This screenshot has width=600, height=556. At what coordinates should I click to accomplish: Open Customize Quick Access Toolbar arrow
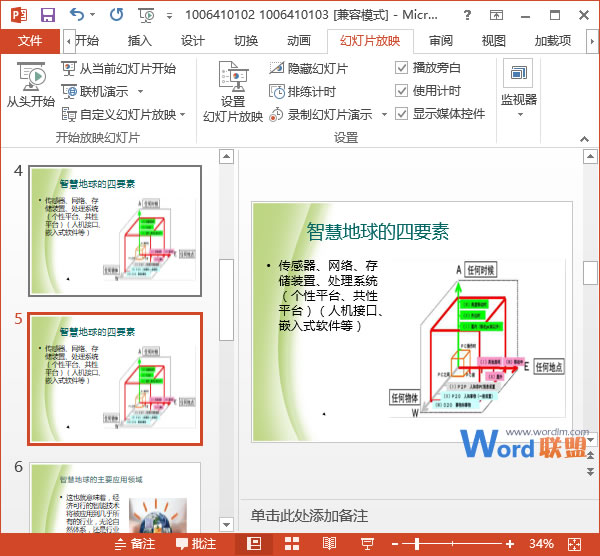coord(169,16)
